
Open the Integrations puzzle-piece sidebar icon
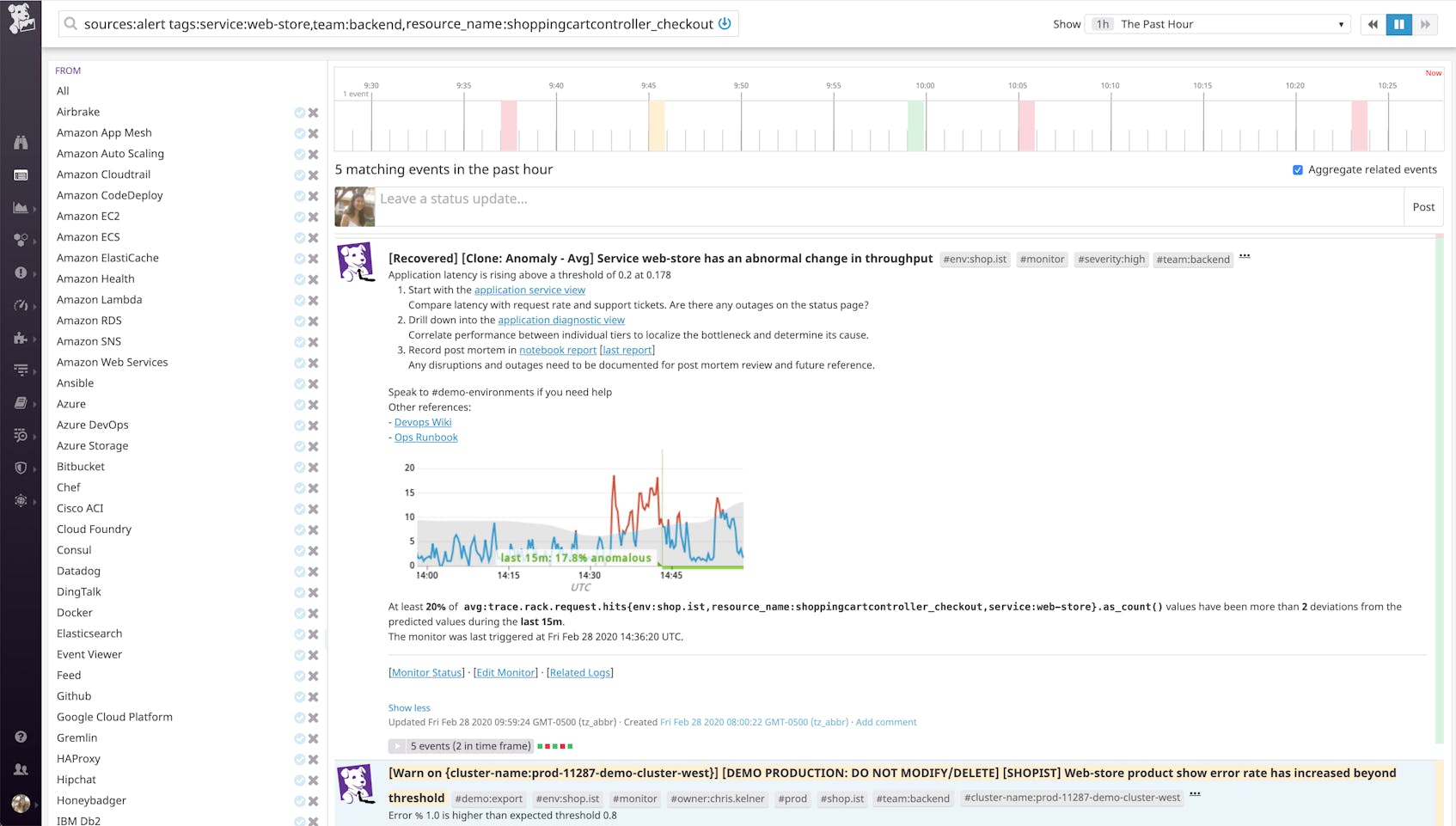coord(21,339)
